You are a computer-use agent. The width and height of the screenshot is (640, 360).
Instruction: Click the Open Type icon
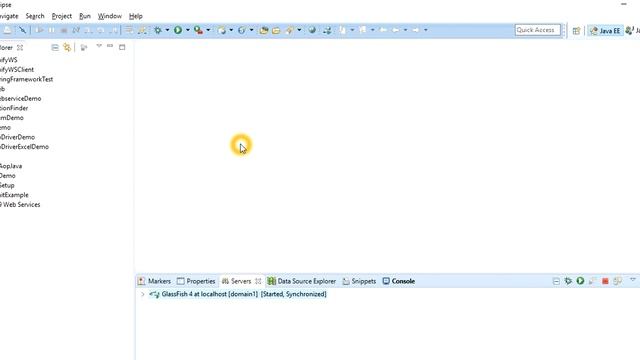tap(264, 30)
